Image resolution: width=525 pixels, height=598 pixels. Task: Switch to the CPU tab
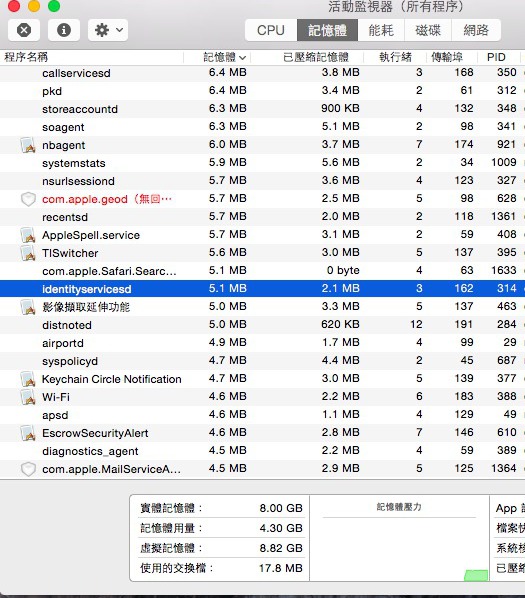(x=271, y=30)
